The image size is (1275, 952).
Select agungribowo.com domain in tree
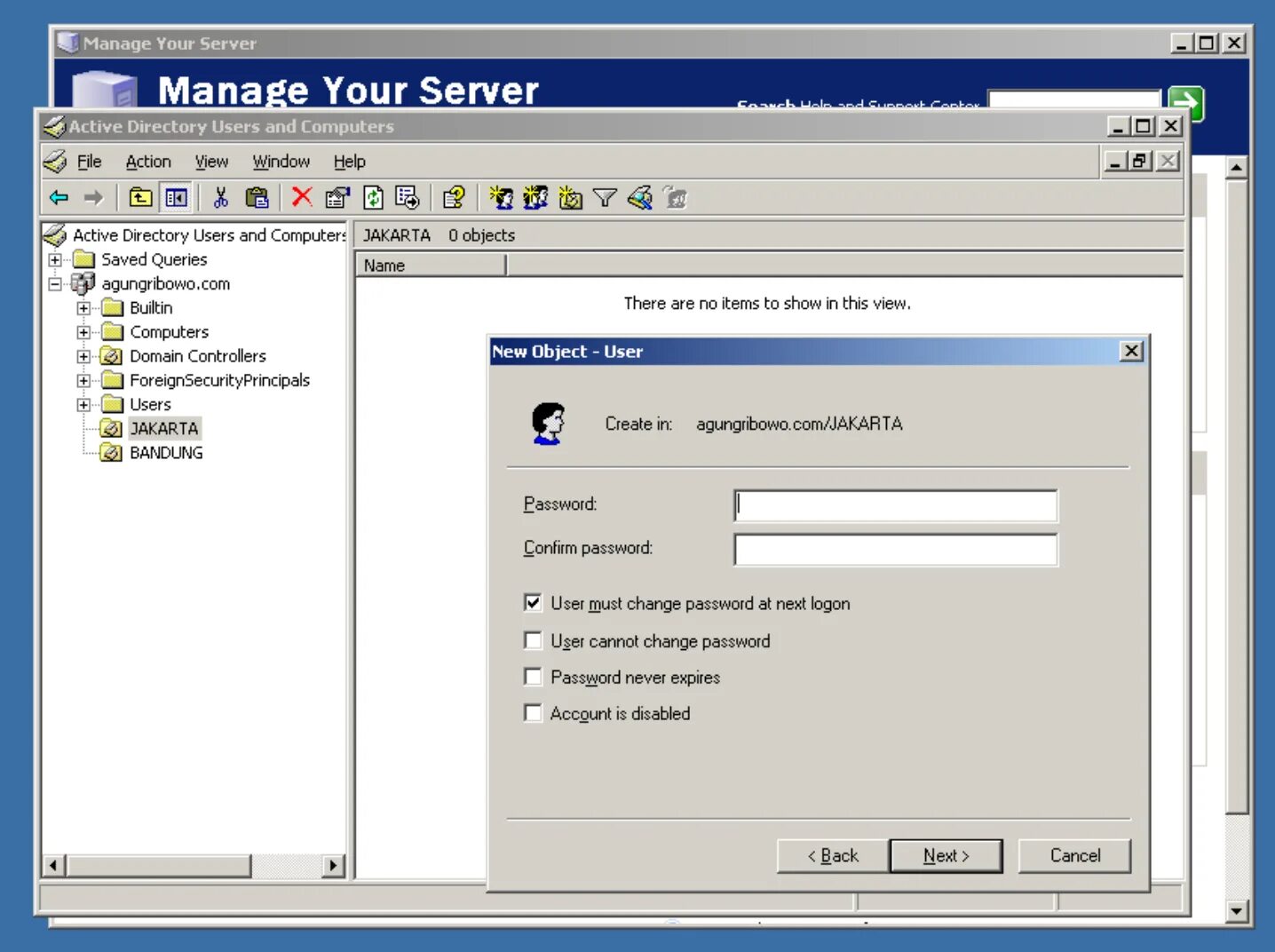[x=165, y=284]
